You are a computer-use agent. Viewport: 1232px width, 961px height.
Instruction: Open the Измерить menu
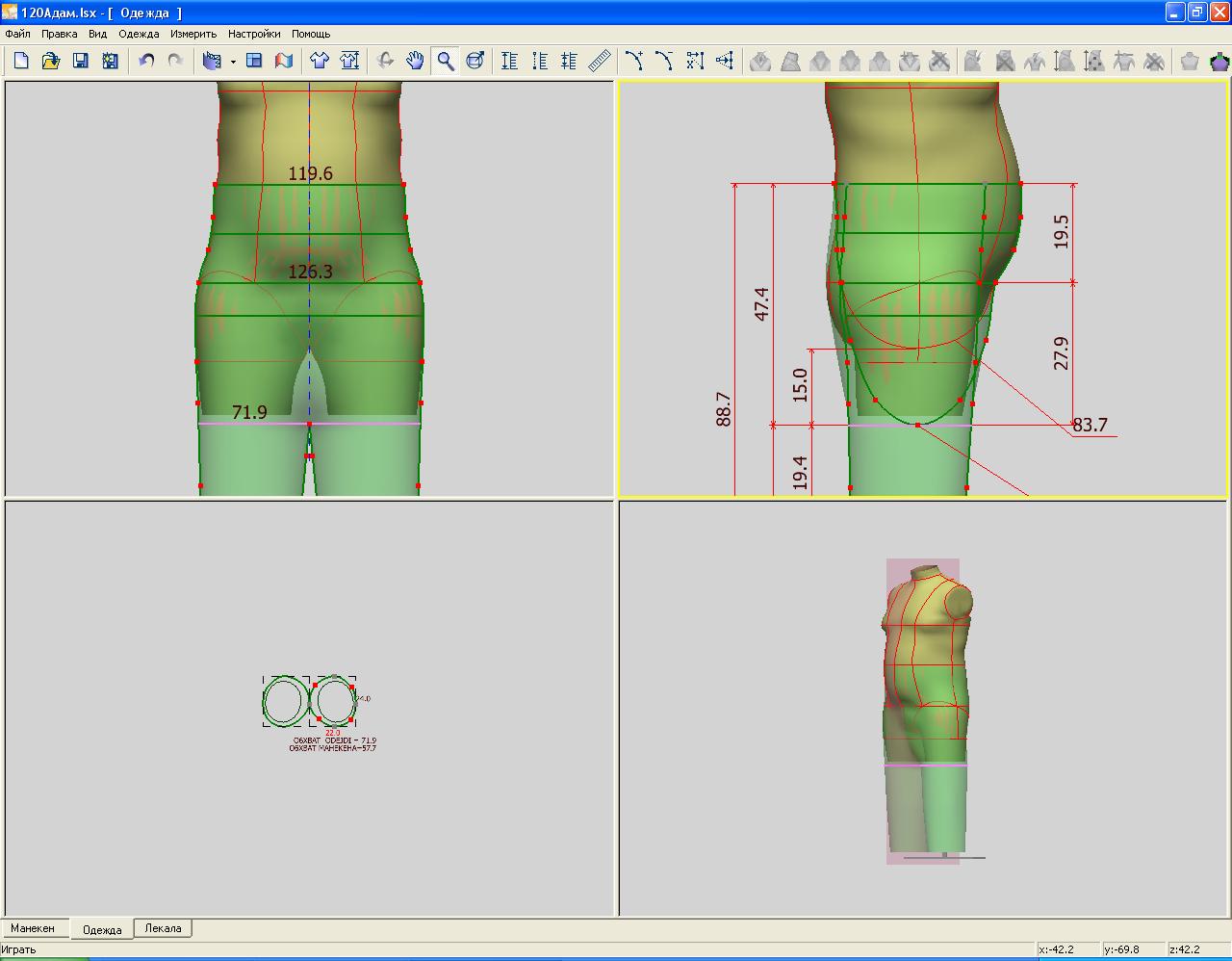point(193,34)
